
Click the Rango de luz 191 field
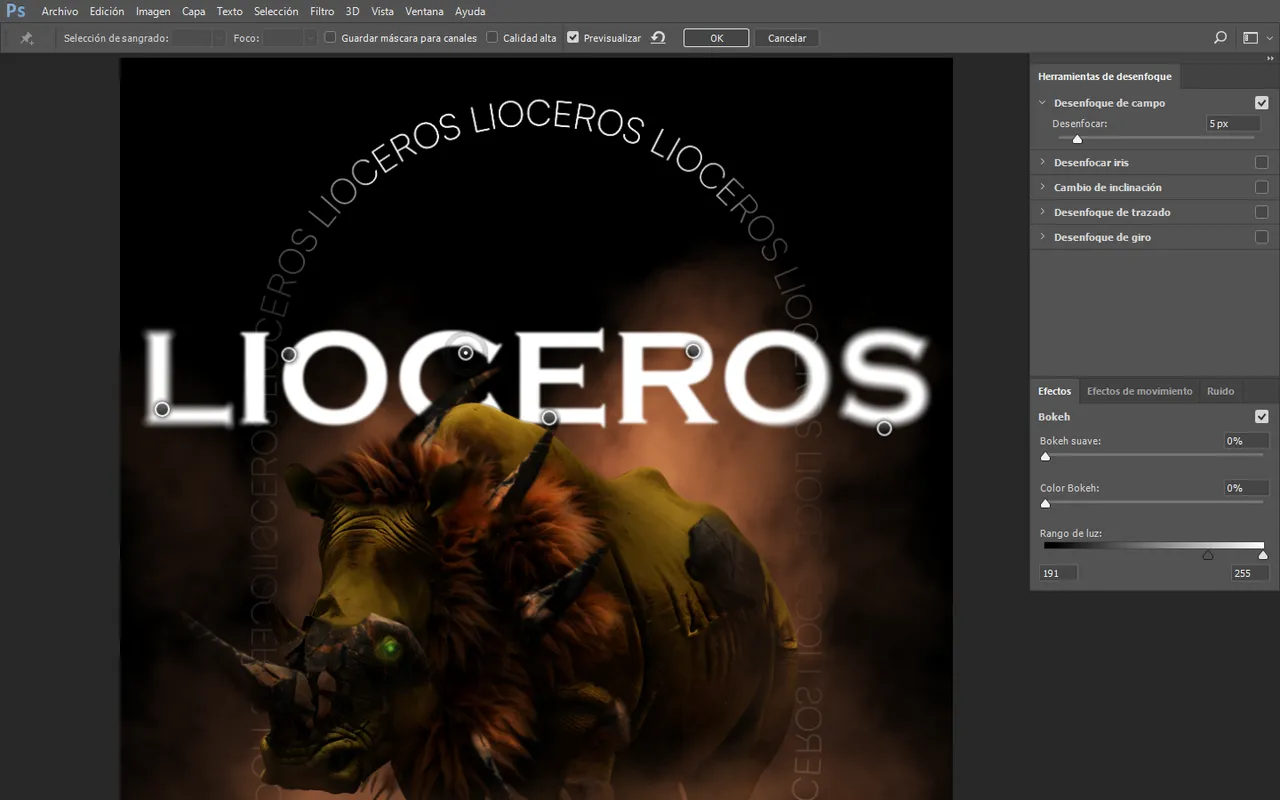pyautogui.click(x=1058, y=573)
